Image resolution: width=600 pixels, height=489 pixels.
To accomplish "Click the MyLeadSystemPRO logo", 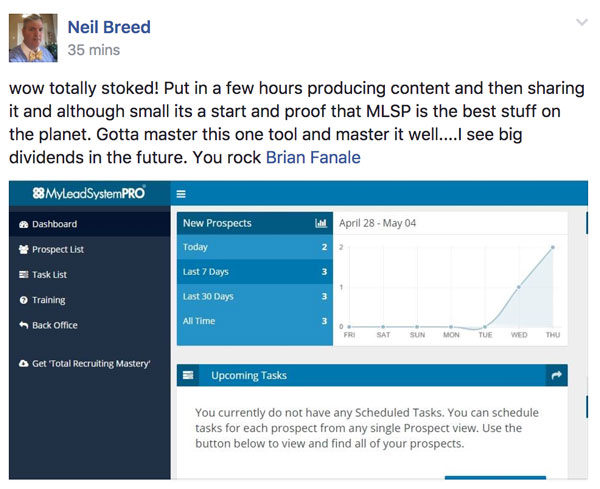I will [89, 193].
